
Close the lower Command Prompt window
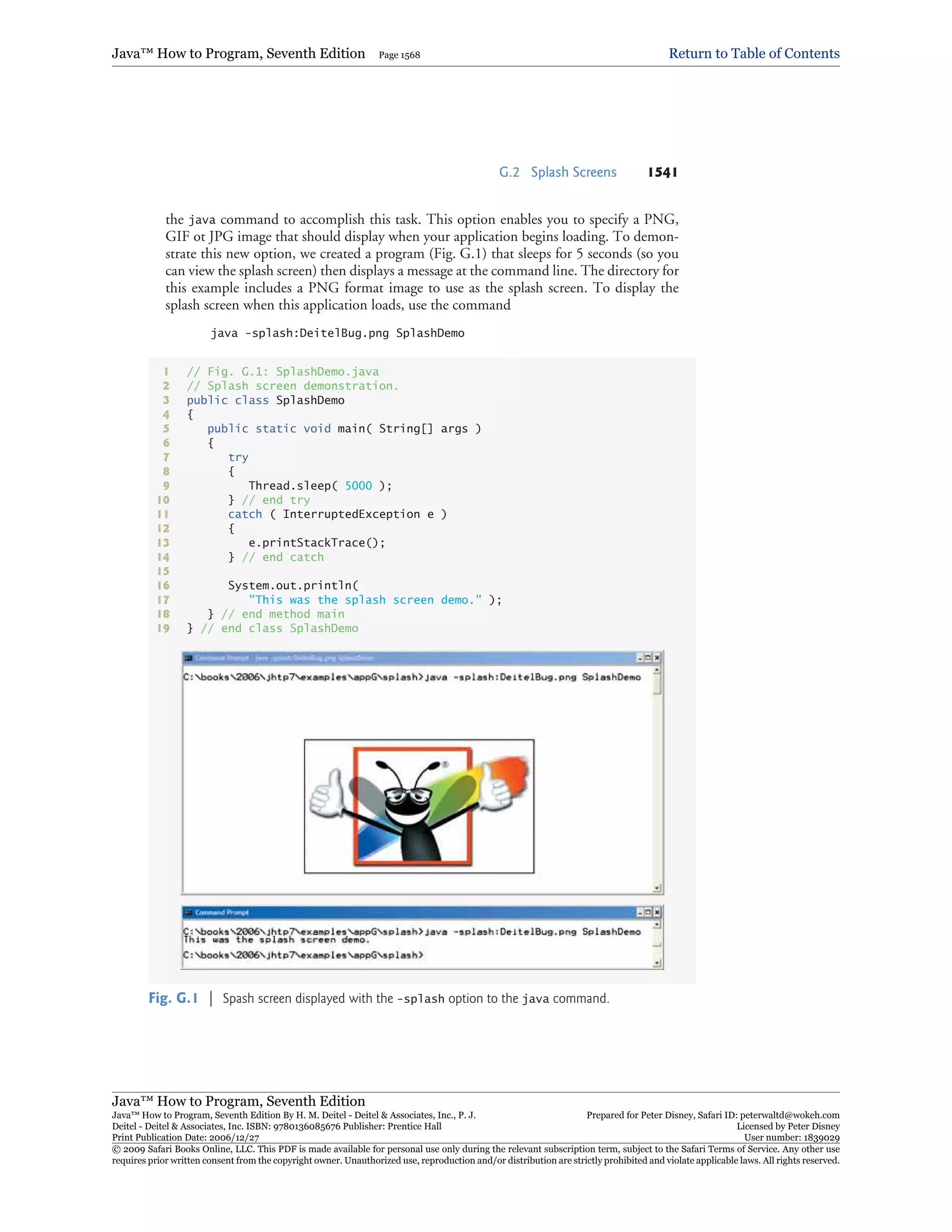pyautogui.click(x=656, y=912)
